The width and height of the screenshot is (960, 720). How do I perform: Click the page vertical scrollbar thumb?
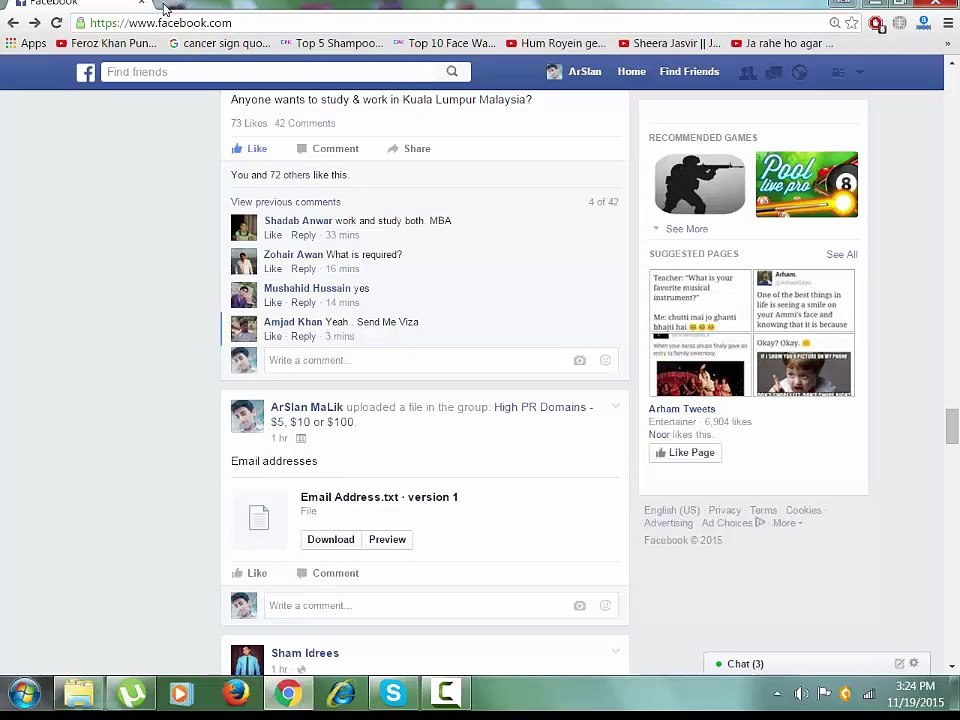[951, 426]
